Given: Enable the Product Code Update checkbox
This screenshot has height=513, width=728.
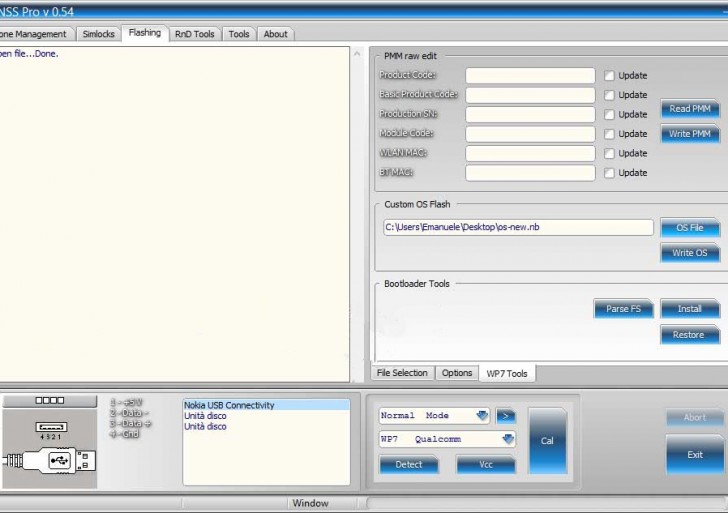Looking at the screenshot, I should click(x=609, y=76).
